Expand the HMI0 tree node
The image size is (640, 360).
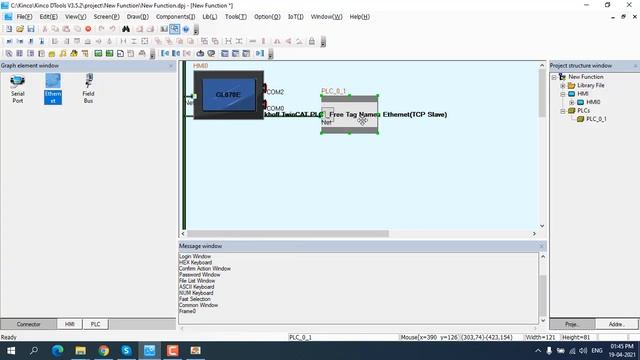571,102
